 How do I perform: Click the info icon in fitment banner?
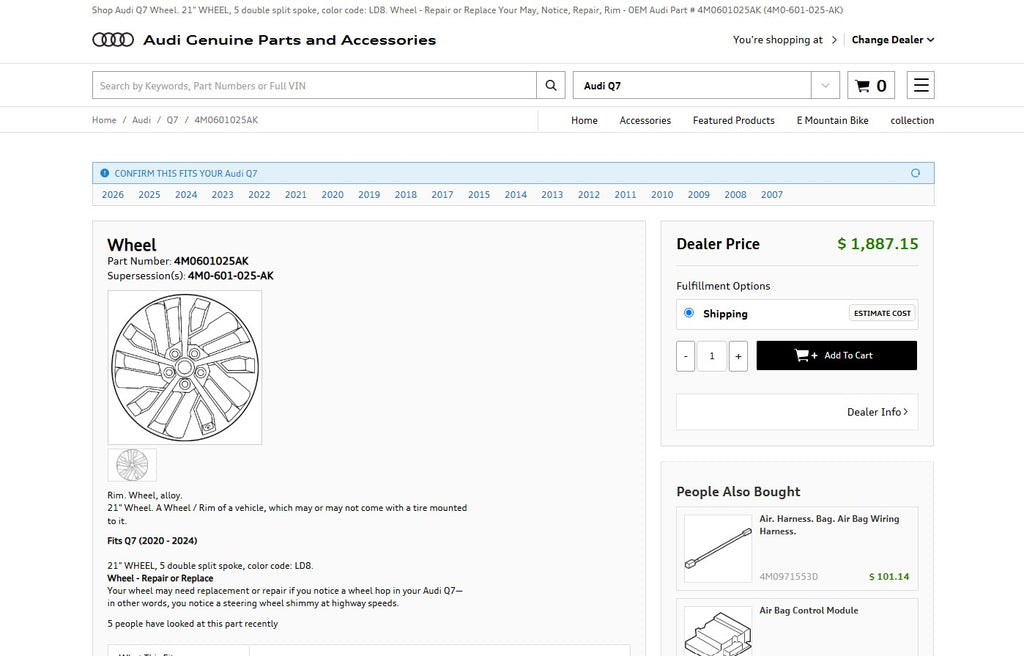(105, 173)
